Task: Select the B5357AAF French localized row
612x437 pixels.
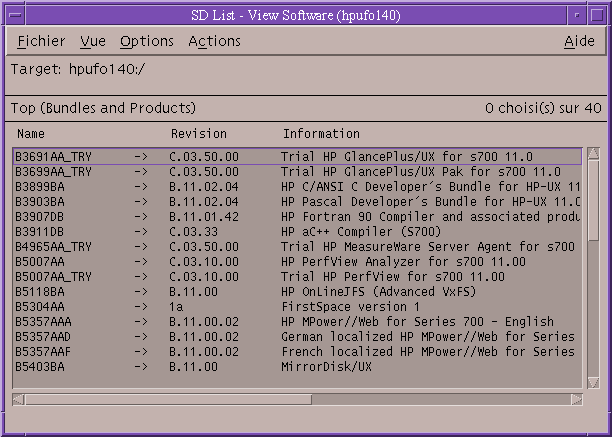Action: click(x=297, y=352)
